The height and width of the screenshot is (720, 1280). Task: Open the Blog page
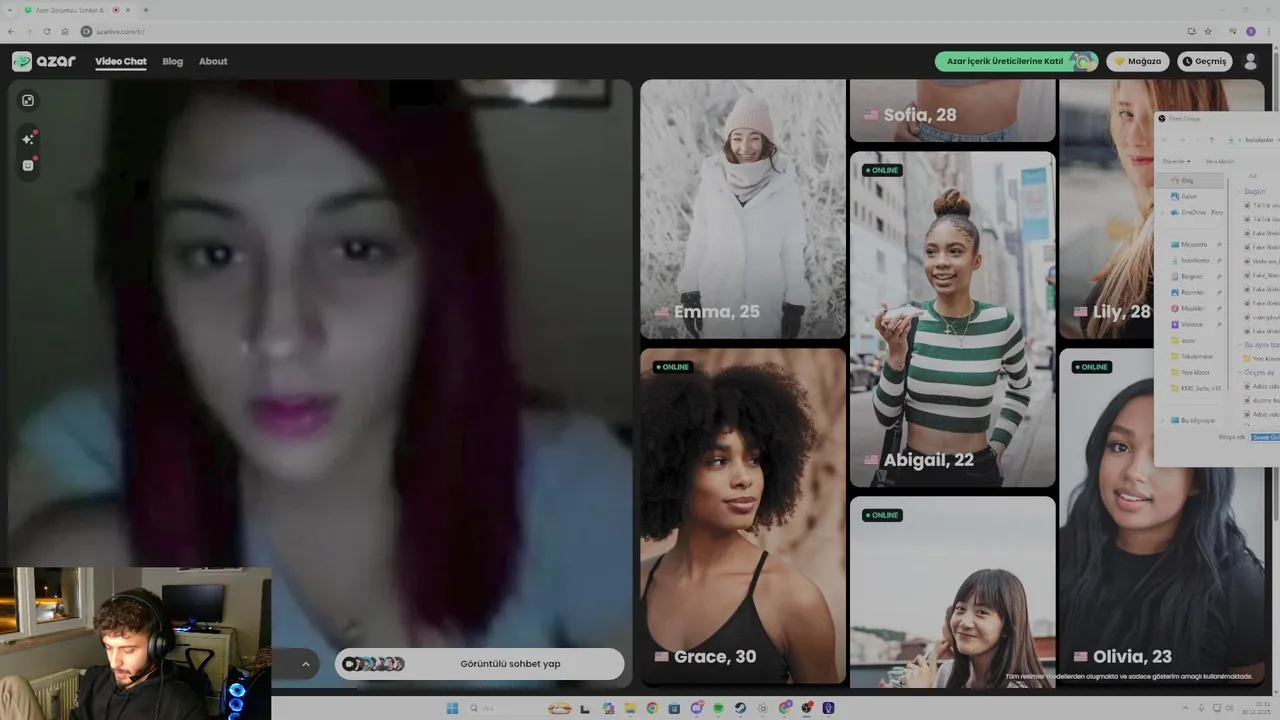point(173,61)
